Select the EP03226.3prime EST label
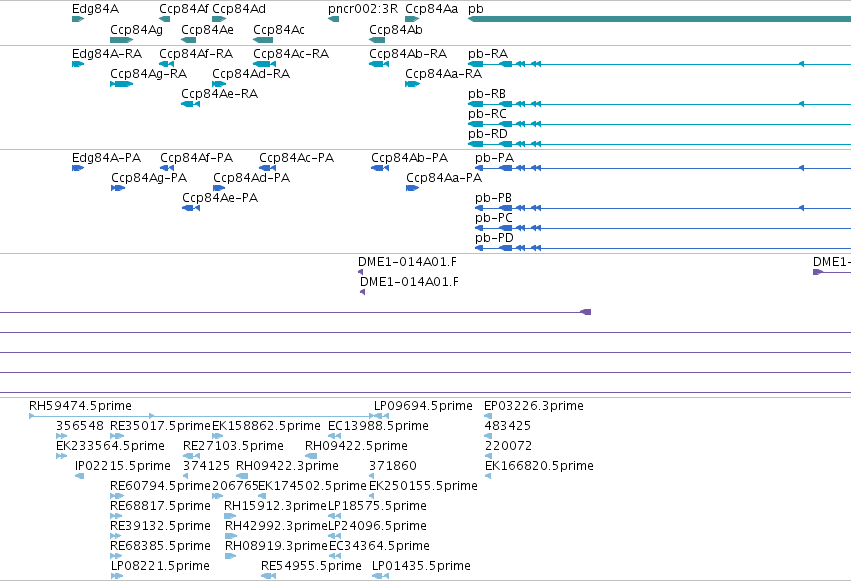 (x=534, y=406)
